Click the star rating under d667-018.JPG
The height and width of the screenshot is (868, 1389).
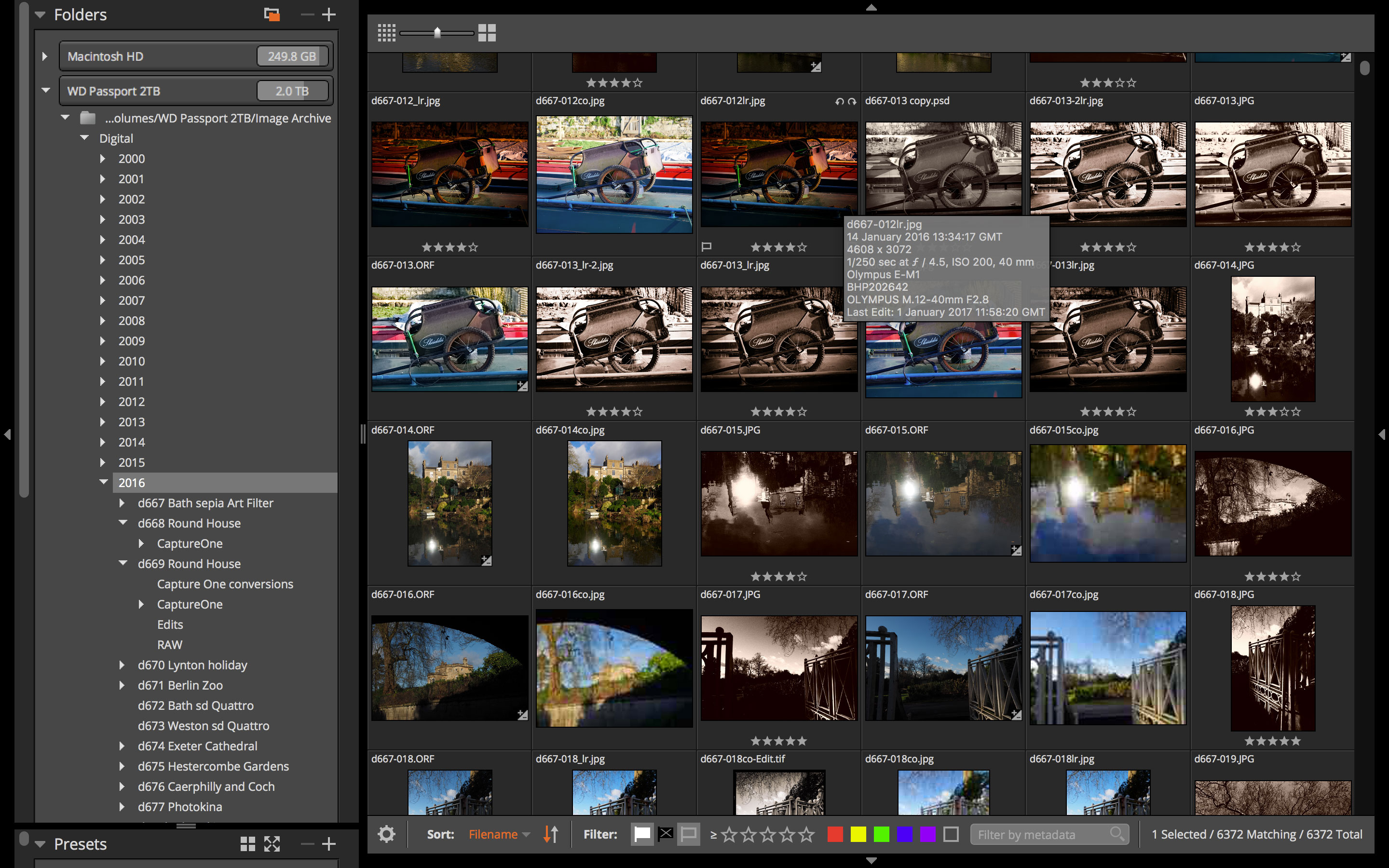coord(1272,741)
